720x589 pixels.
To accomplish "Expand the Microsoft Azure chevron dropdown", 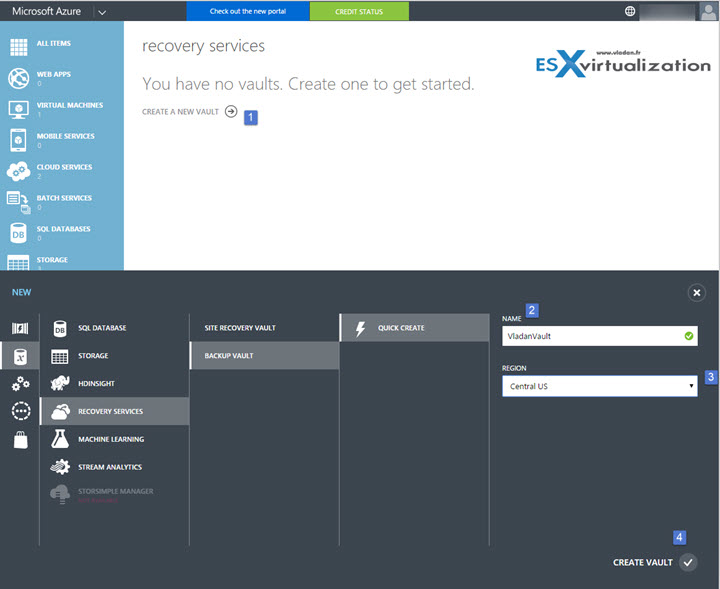I will pos(102,12).
